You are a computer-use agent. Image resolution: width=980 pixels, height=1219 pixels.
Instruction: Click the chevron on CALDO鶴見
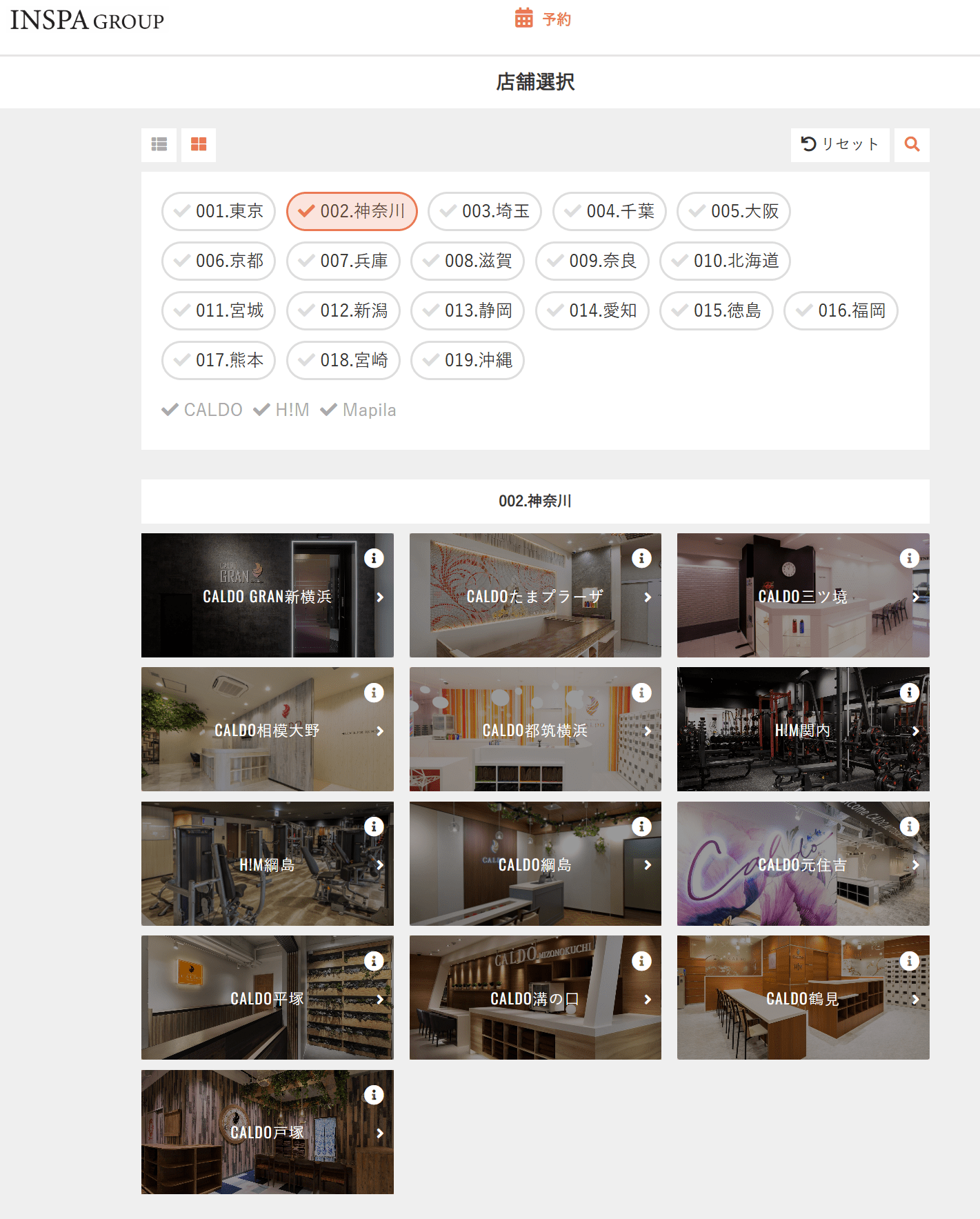click(916, 999)
